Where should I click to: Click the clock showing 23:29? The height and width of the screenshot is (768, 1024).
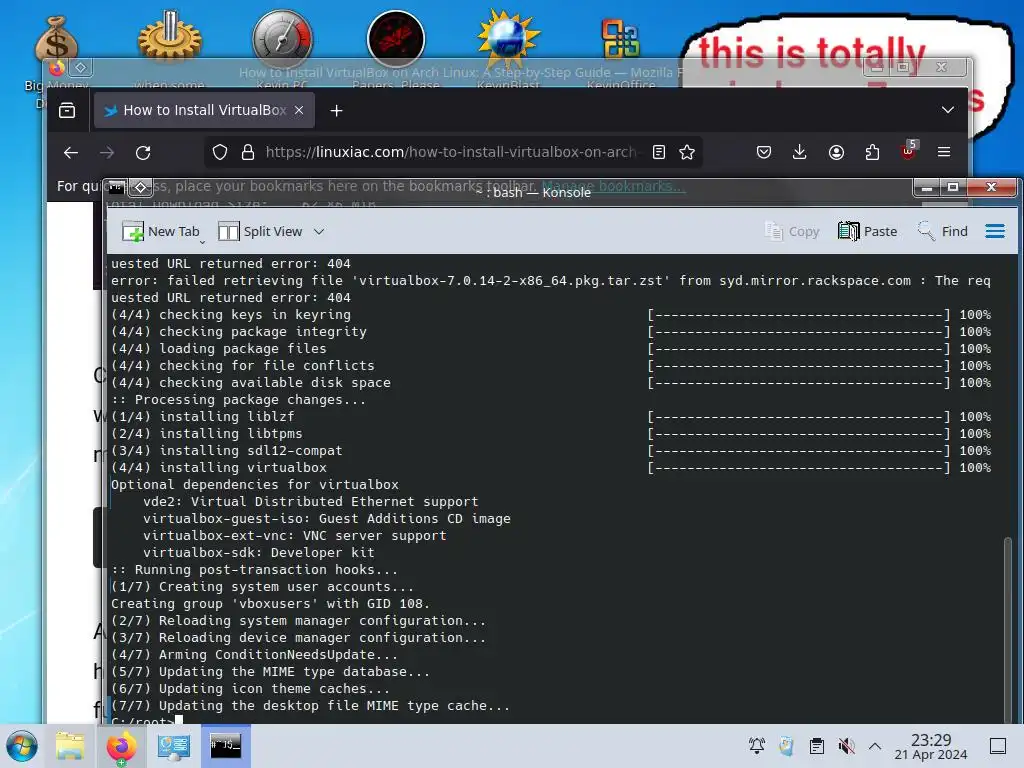[x=931, y=746]
